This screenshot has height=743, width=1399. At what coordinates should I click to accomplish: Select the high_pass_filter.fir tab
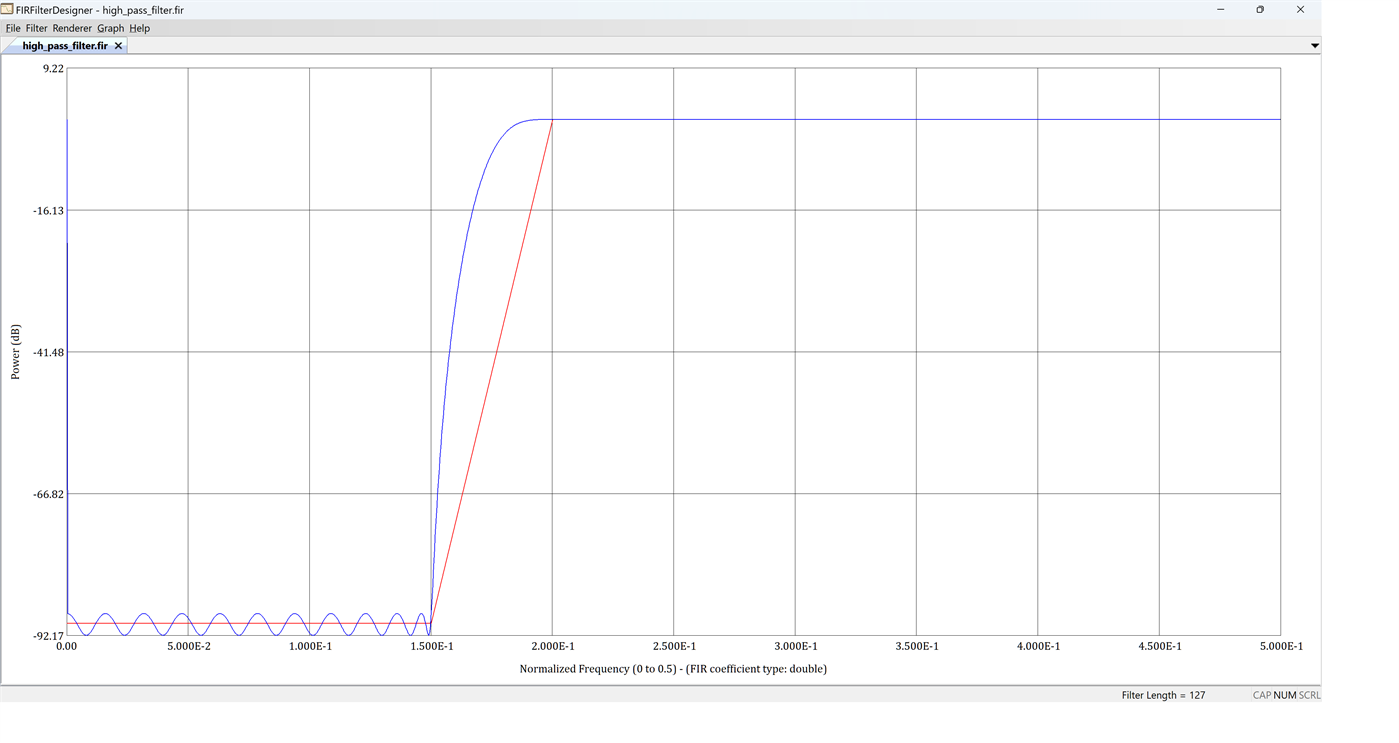click(65, 46)
